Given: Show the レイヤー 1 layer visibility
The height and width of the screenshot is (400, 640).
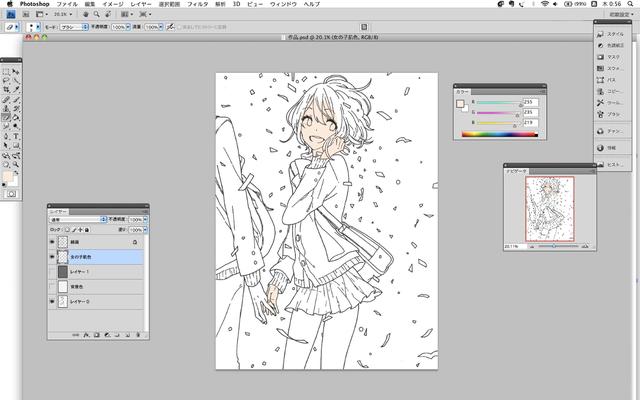Looking at the screenshot, I should coord(53,271).
